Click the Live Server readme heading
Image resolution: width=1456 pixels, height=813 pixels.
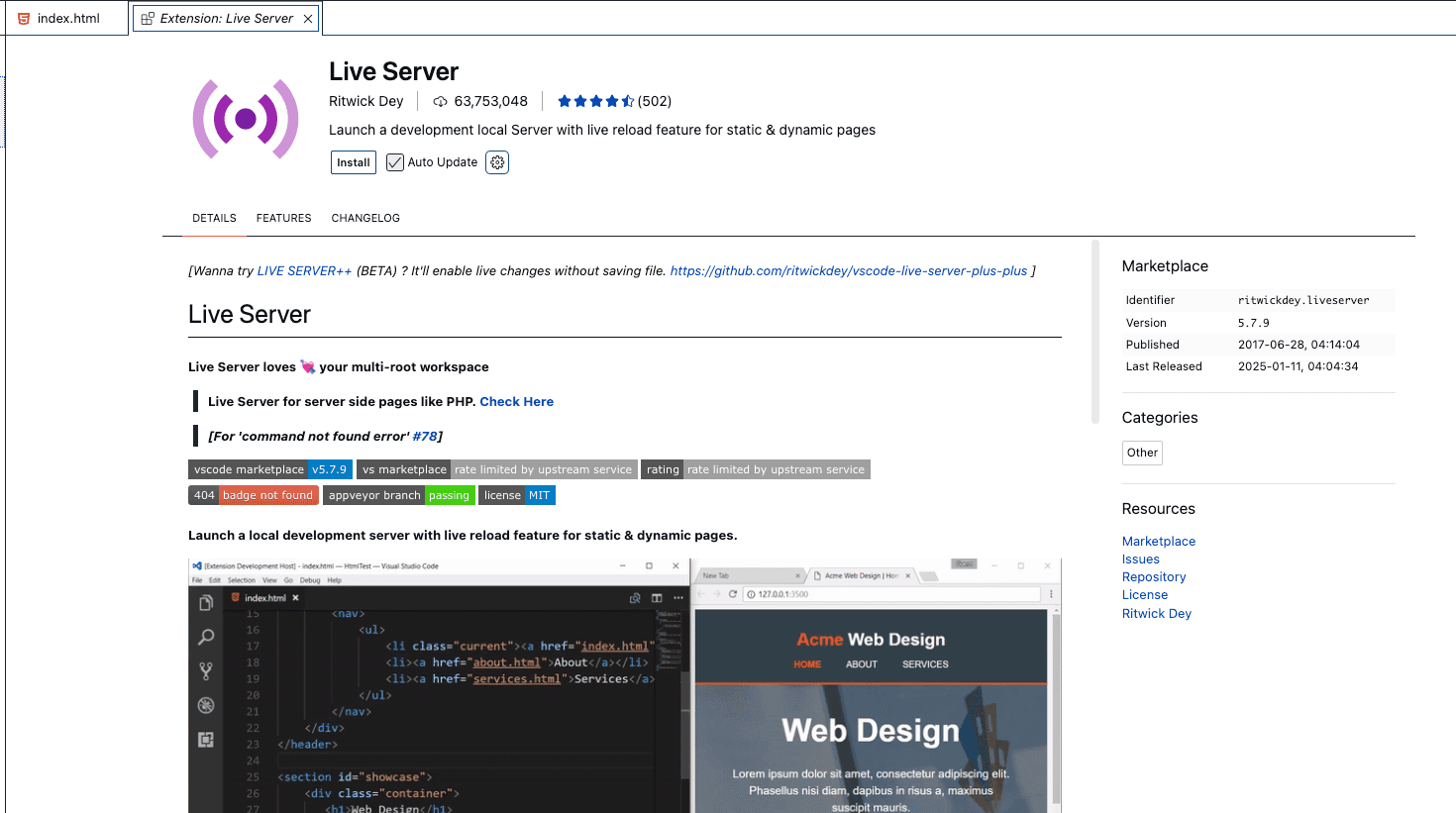pyautogui.click(x=250, y=314)
